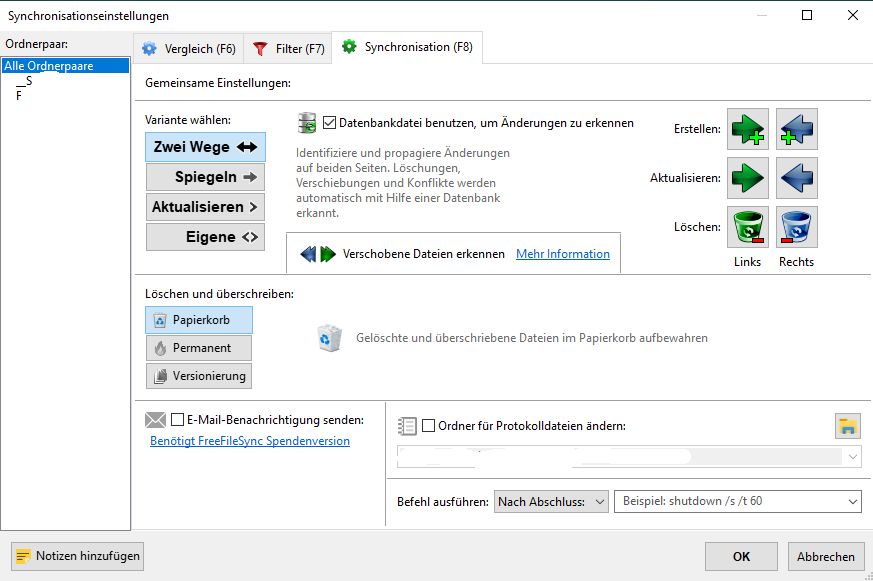Select folder pair __S in list

pyautogui.click(x=24, y=81)
